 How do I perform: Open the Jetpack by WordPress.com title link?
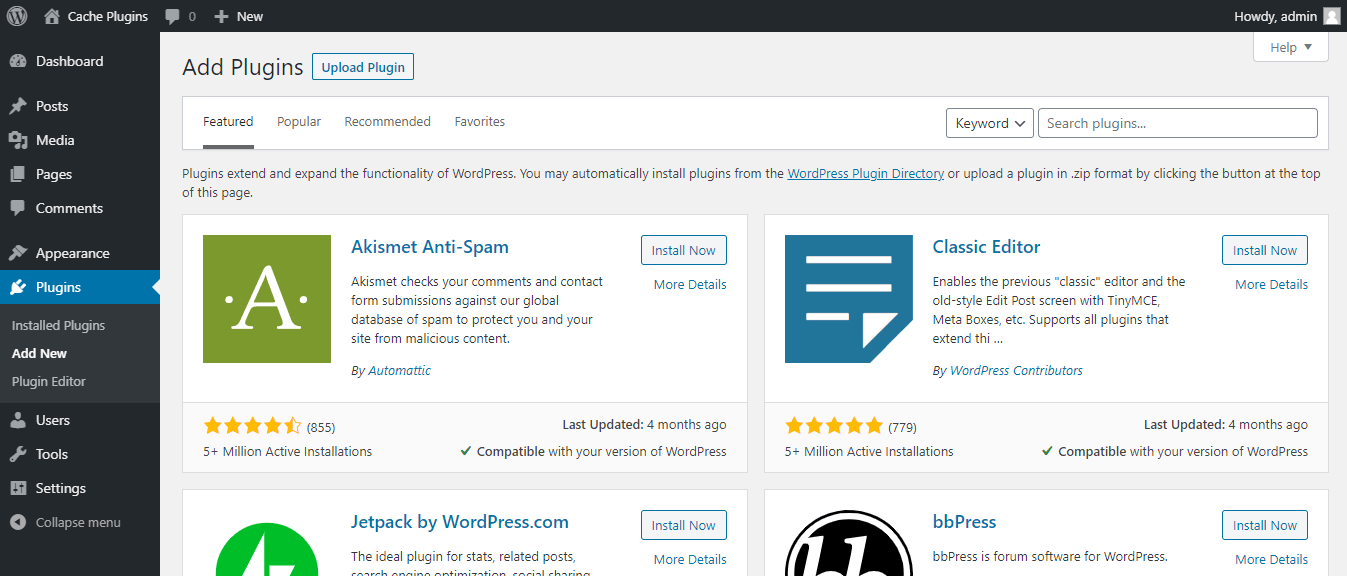460,522
